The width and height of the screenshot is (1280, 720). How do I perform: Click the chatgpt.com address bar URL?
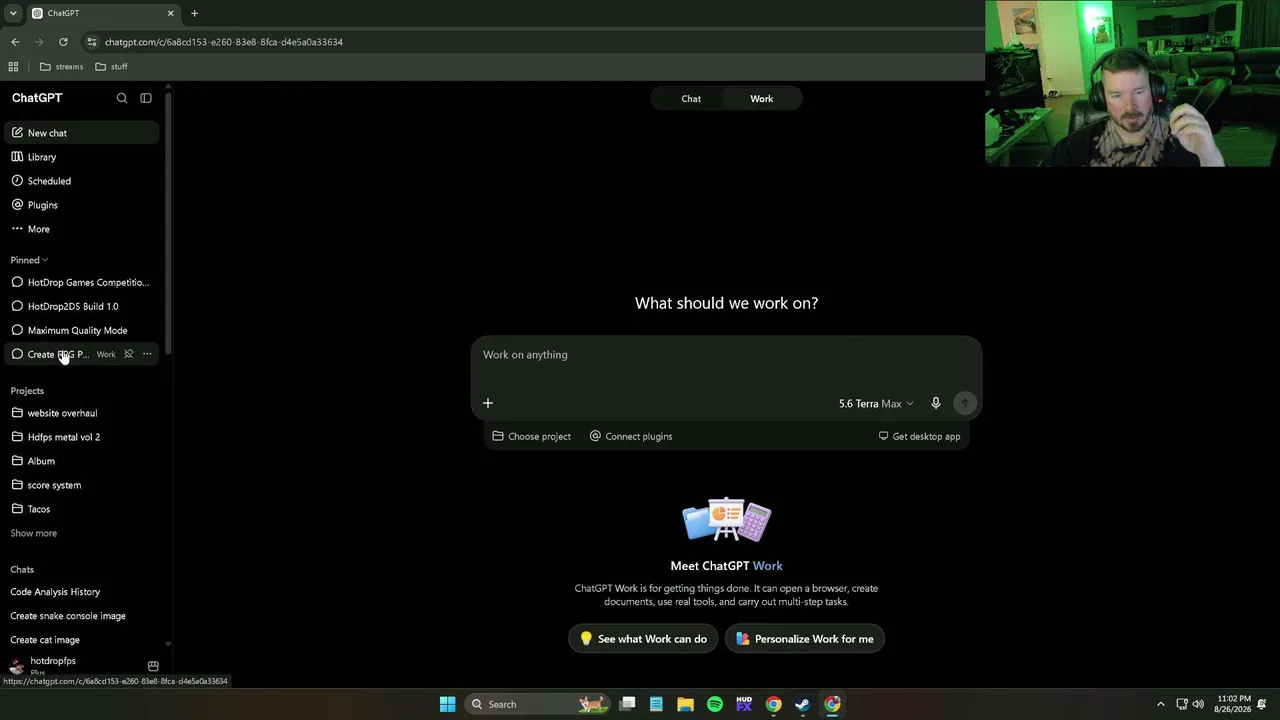click(x=224, y=42)
